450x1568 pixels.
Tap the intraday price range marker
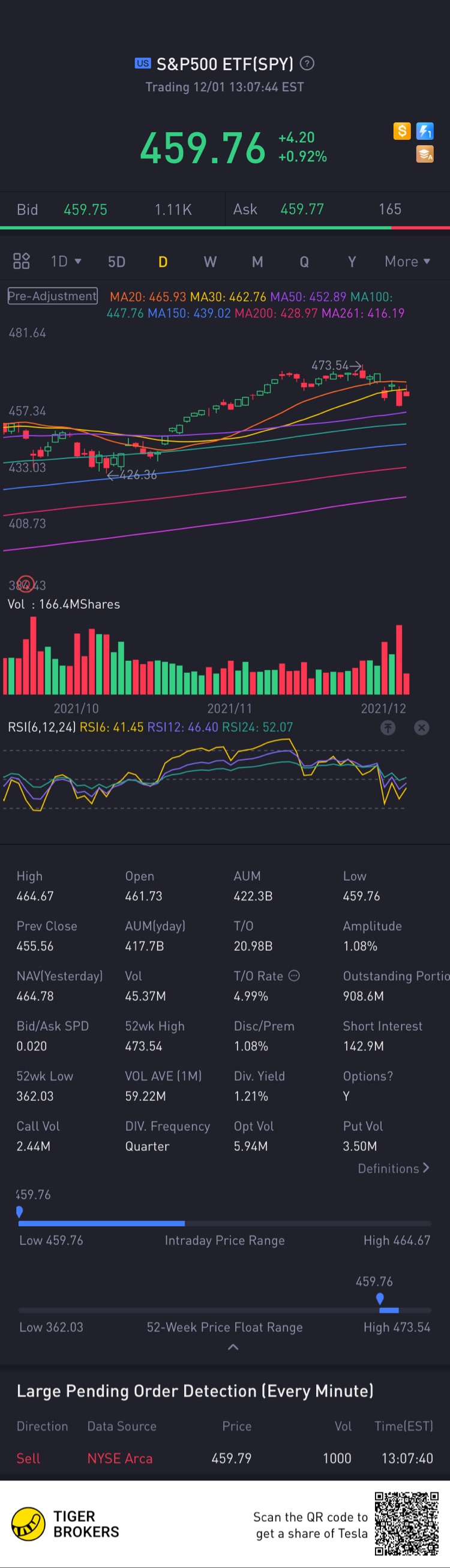pos(19,1211)
